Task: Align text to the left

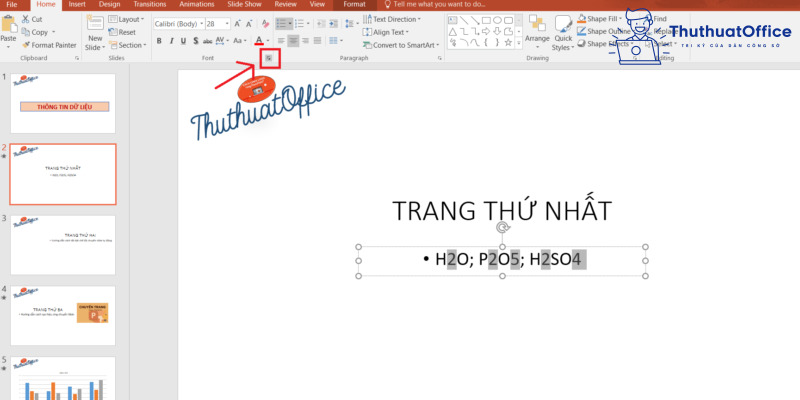Action: coord(281,40)
